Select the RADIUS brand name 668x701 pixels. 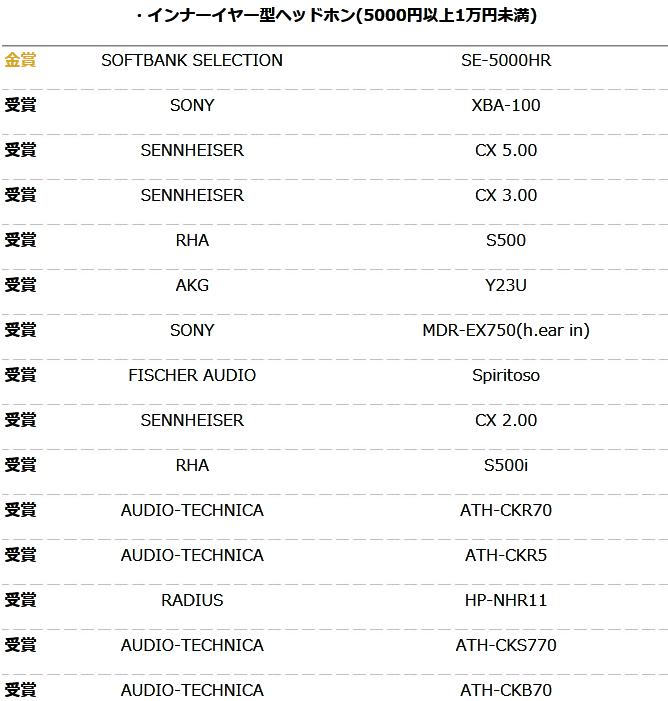(x=192, y=600)
